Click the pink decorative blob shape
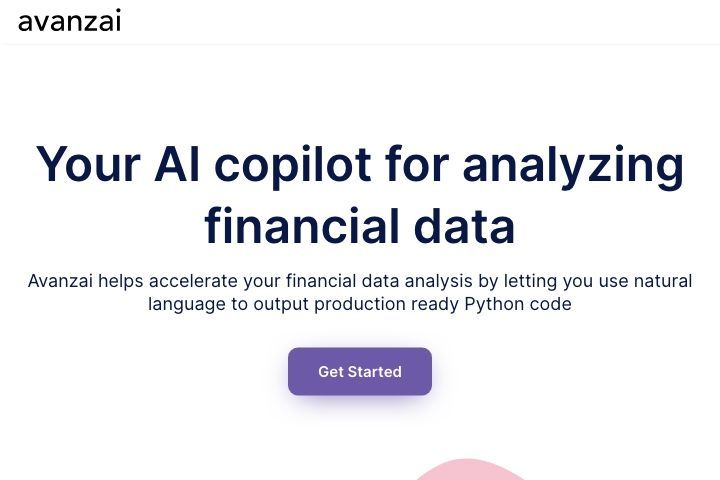The image size is (720, 480). pos(468,470)
